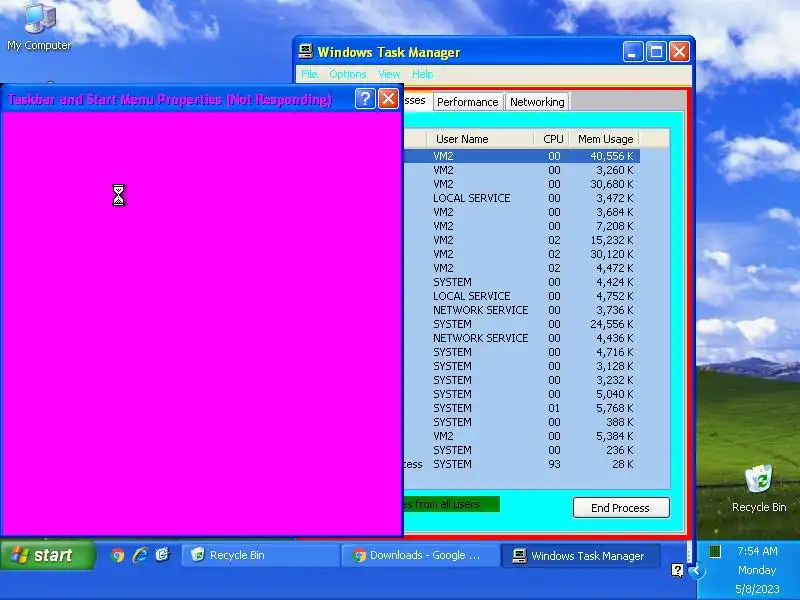Screen dimensions: 800x600
Task: Click LOCAL SERVICE in the 3,472 K row
Action: tap(471, 198)
